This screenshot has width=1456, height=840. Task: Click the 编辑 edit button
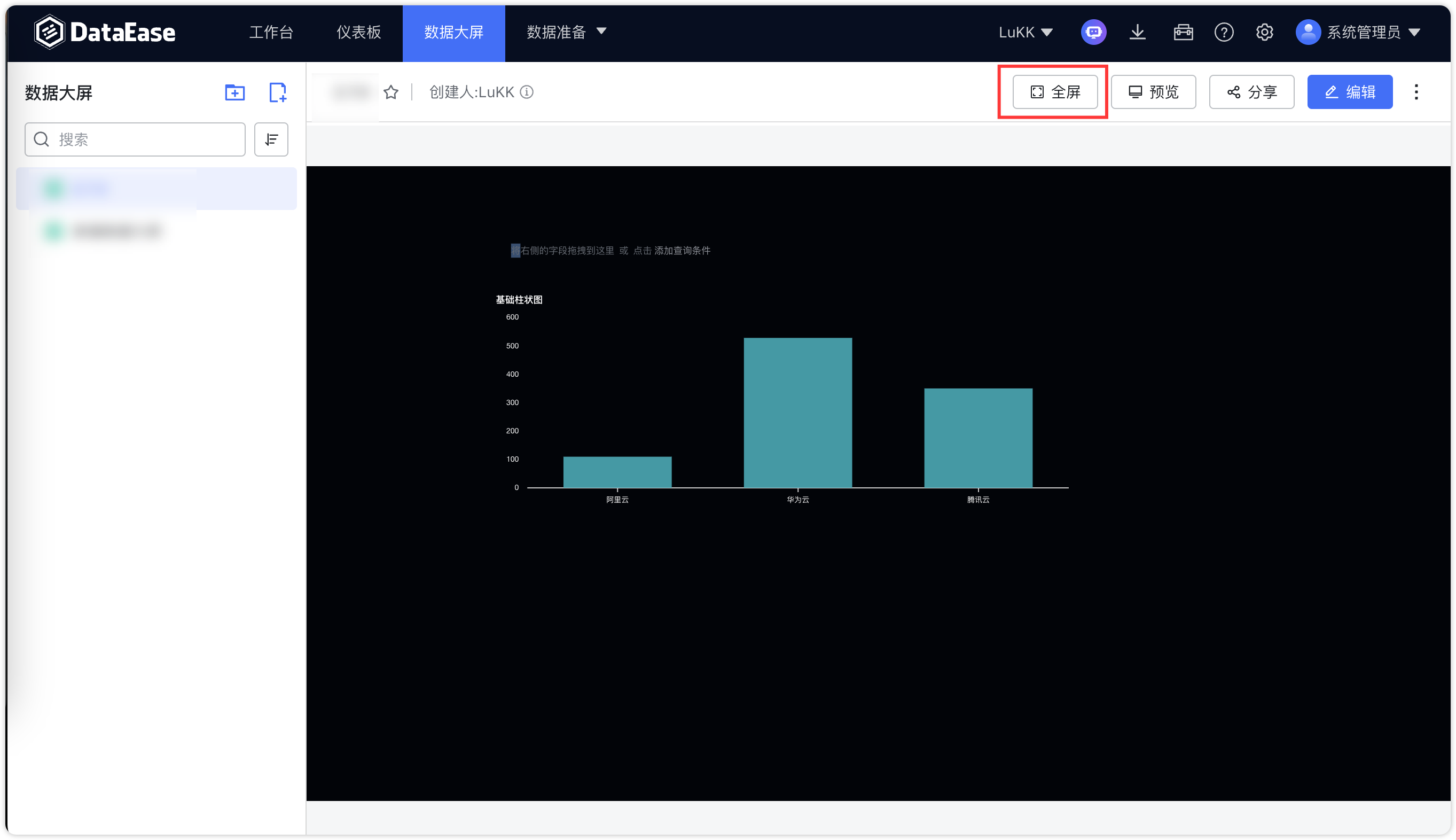click(x=1350, y=91)
